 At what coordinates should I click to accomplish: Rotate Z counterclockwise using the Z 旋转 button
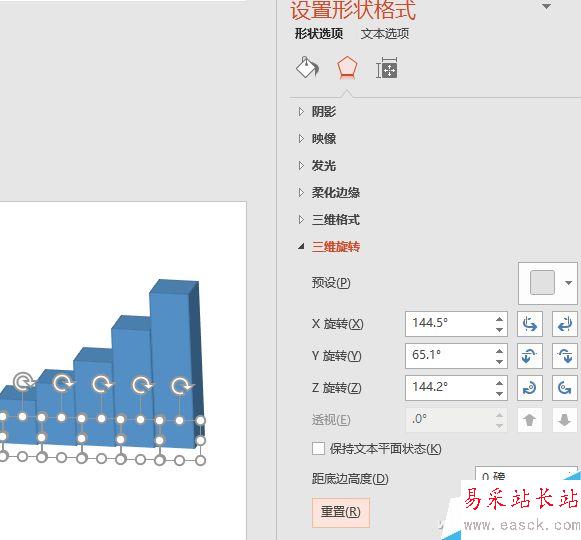[x=564, y=388]
